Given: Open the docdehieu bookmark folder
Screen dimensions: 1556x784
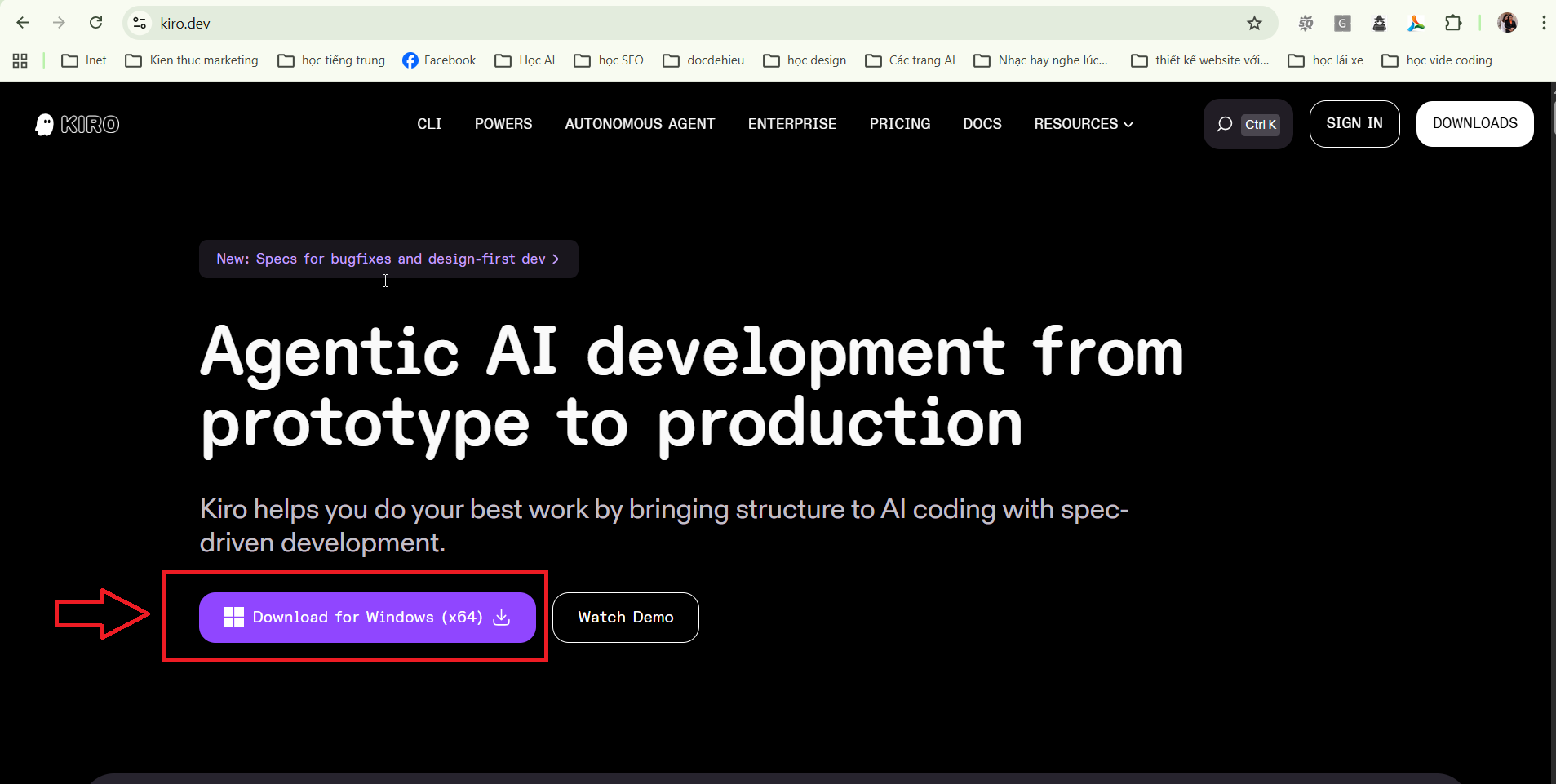Looking at the screenshot, I should point(703,60).
